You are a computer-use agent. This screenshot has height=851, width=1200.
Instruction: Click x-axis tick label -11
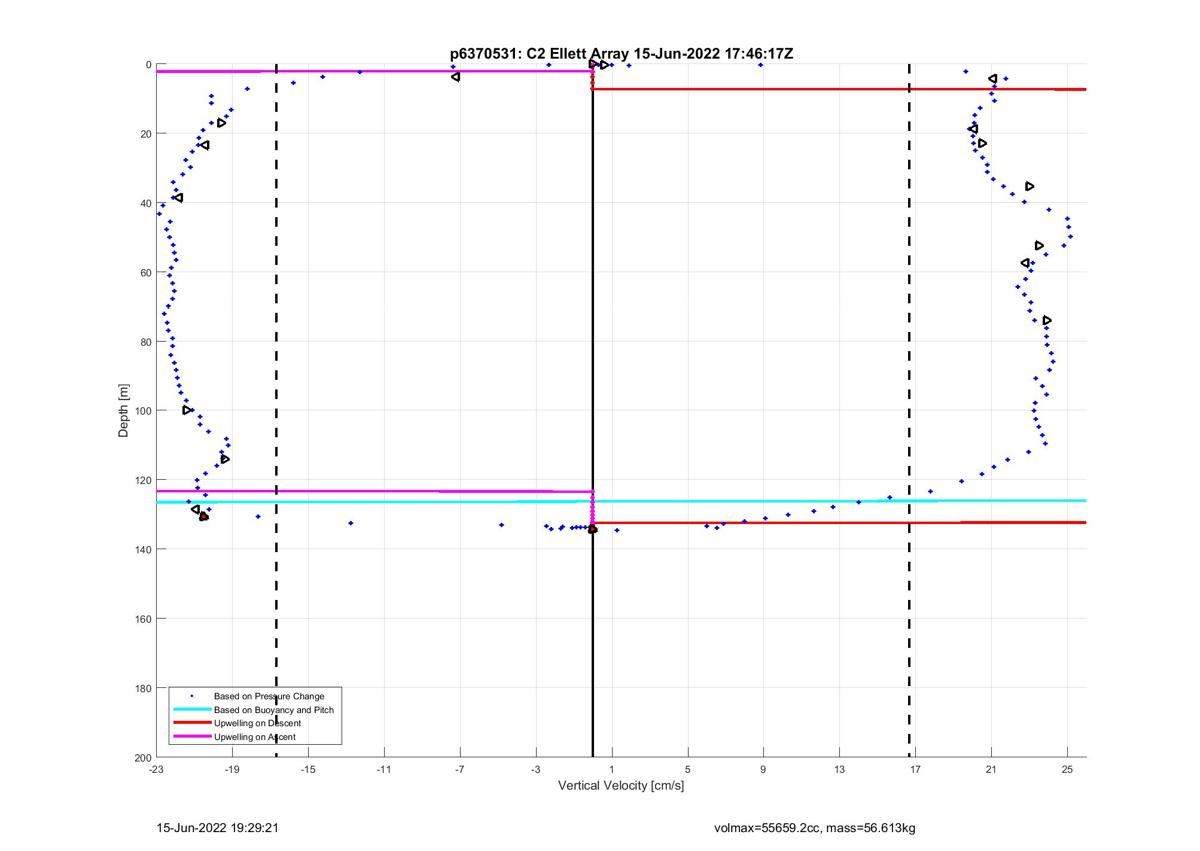(x=384, y=769)
